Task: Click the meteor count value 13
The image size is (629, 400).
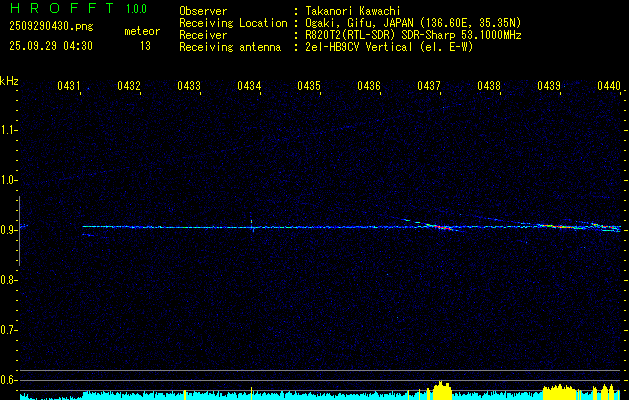Action: tap(145, 46)
